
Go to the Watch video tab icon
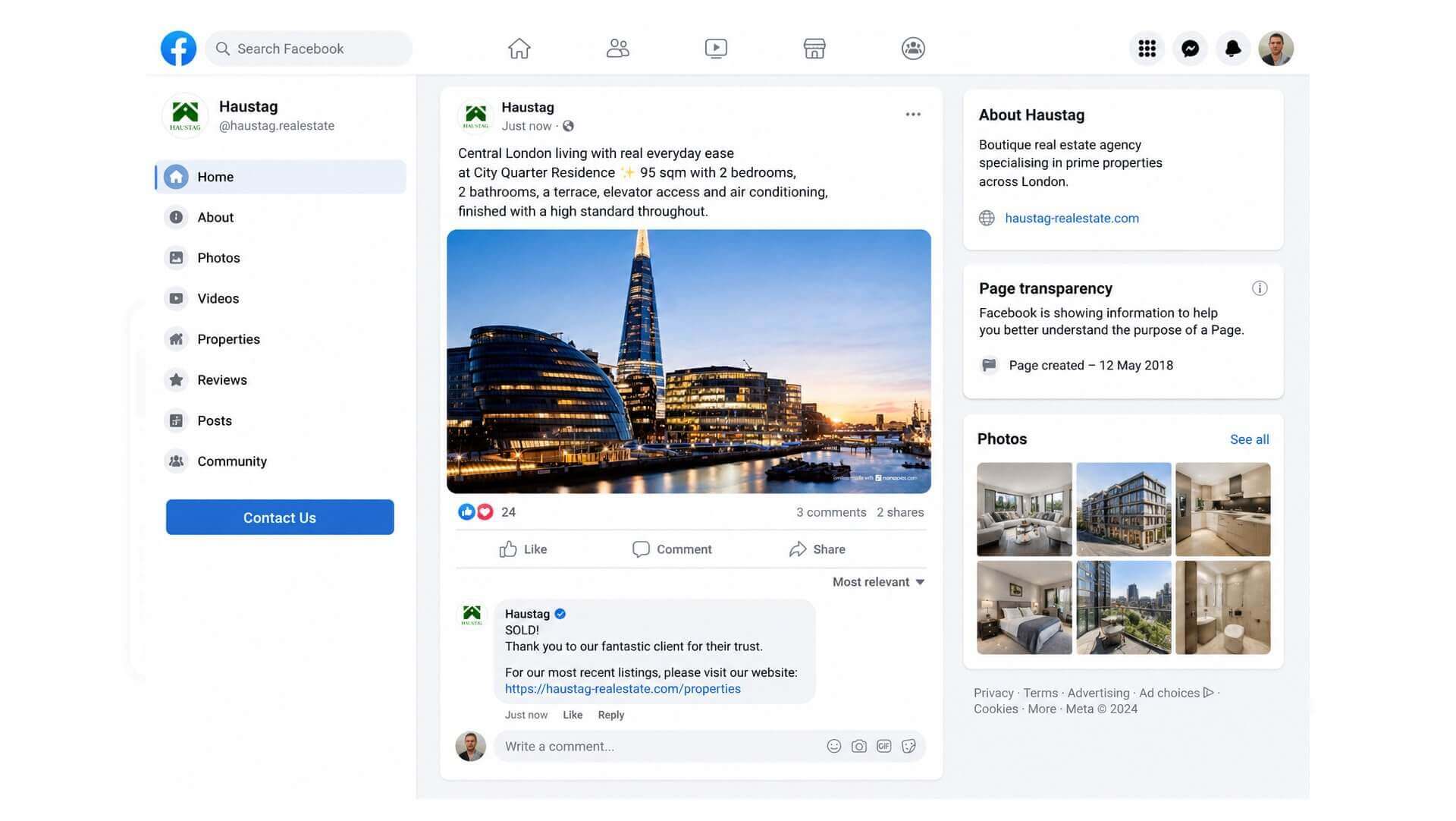coord(716,49)
